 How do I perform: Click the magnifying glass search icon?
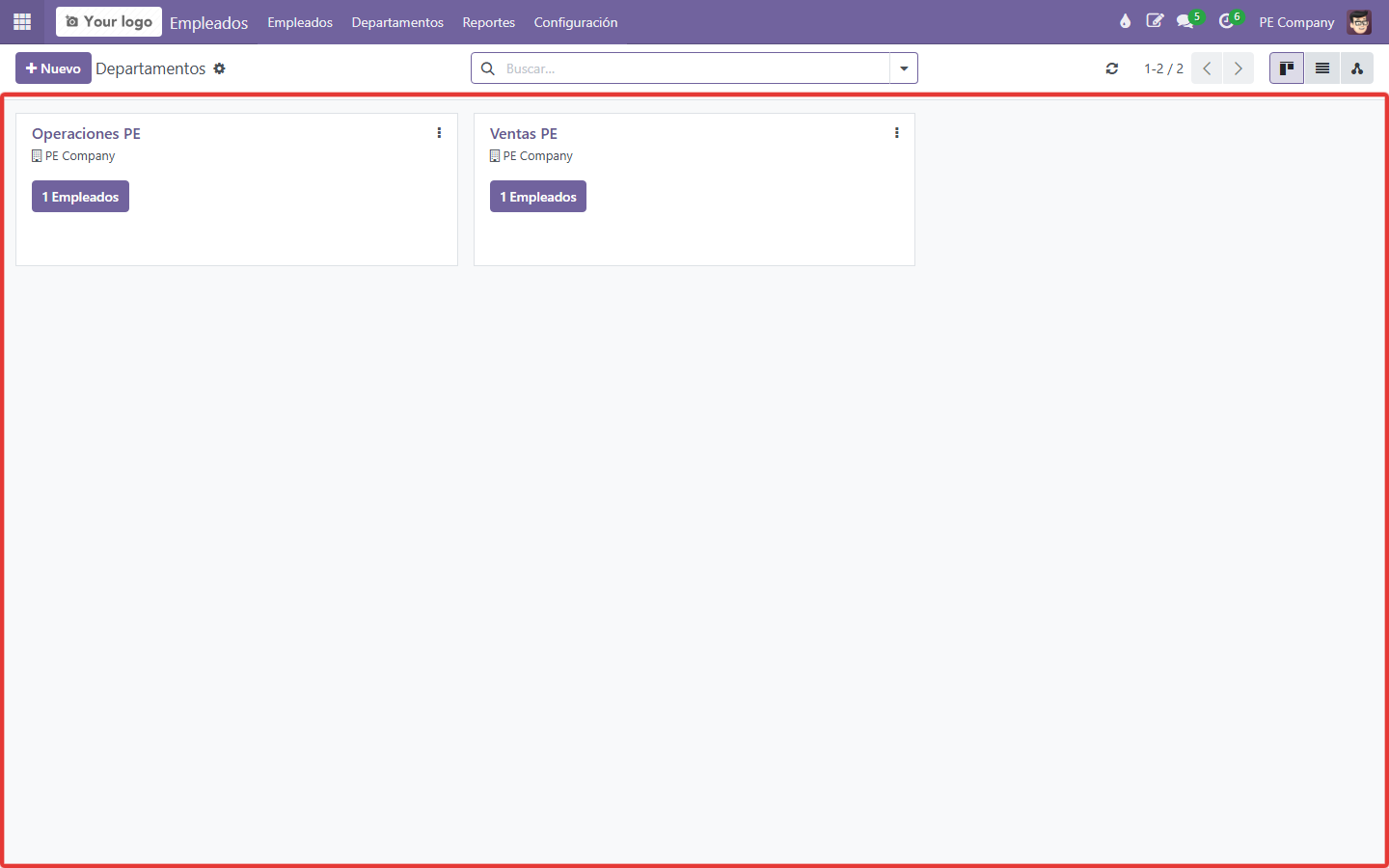488,68
